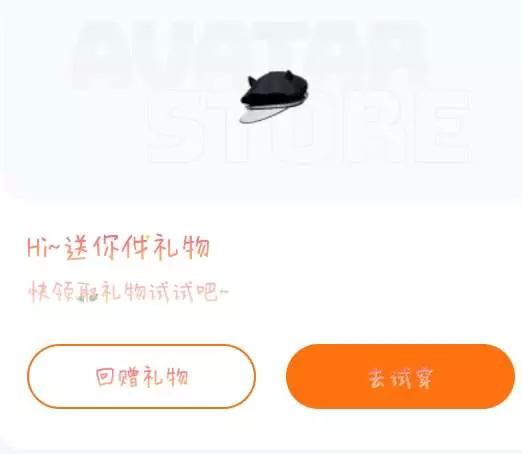Click the white brim under the beret
This screenshot has width=522, height=454.
[265, 114]
